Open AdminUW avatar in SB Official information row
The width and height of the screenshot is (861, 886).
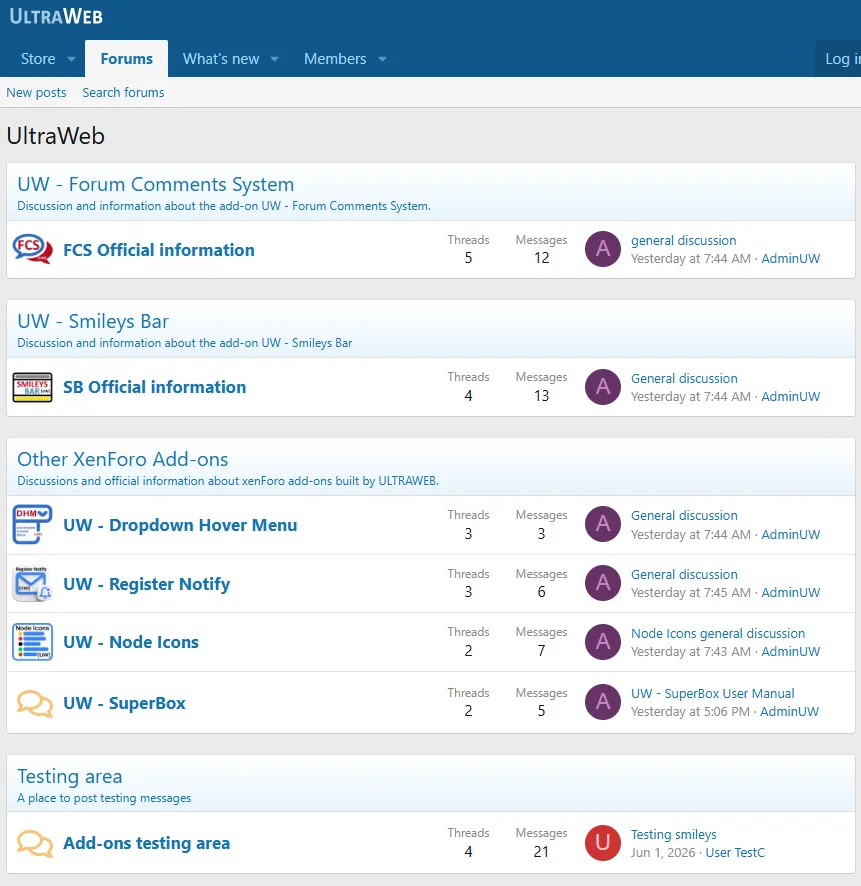point(603,387)
